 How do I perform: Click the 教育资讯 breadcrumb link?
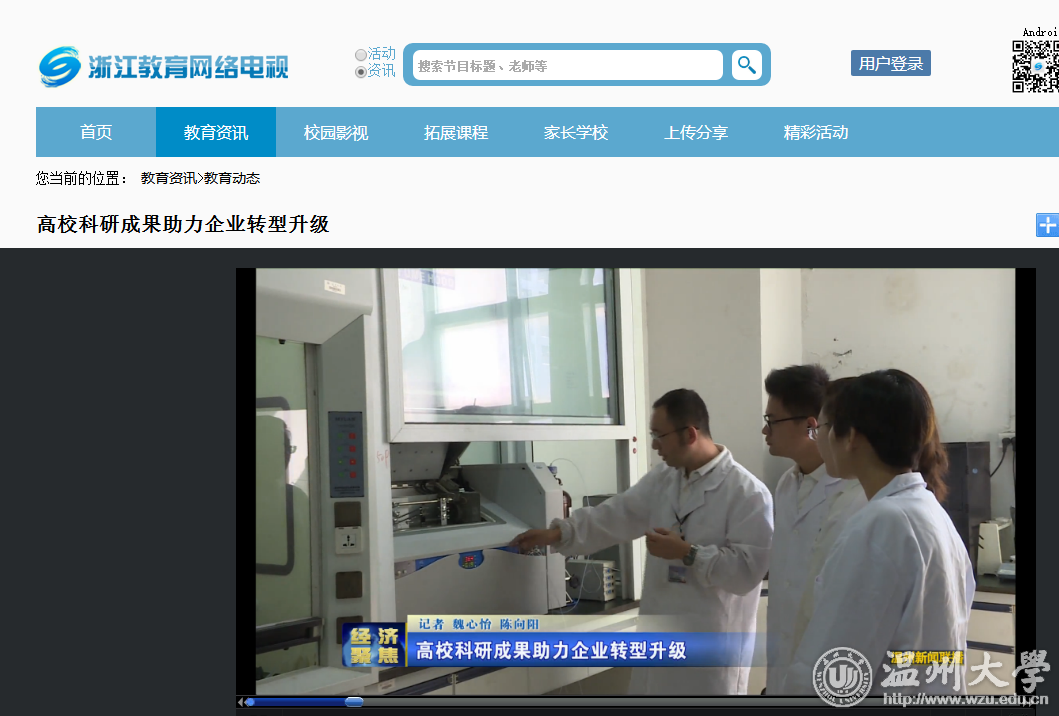168,178
